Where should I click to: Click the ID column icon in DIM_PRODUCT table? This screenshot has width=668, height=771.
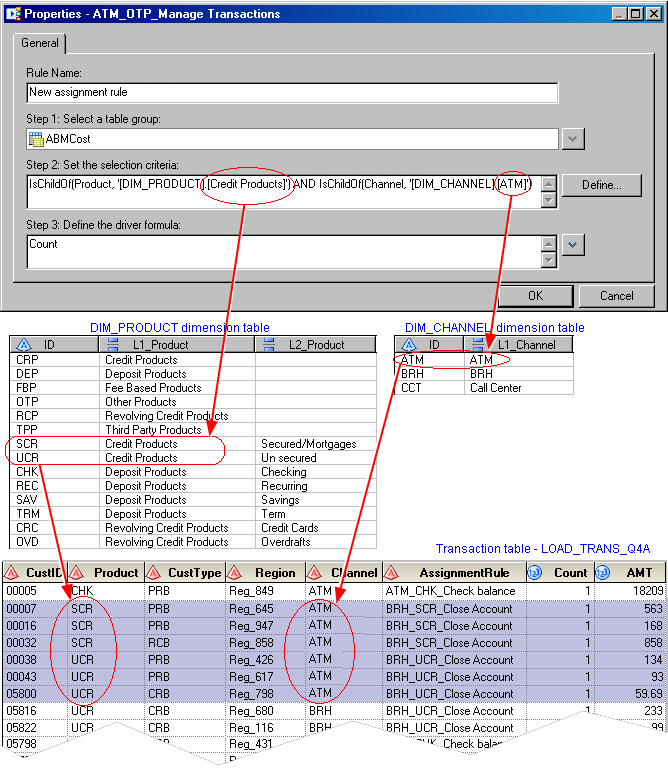click(22, 345)
